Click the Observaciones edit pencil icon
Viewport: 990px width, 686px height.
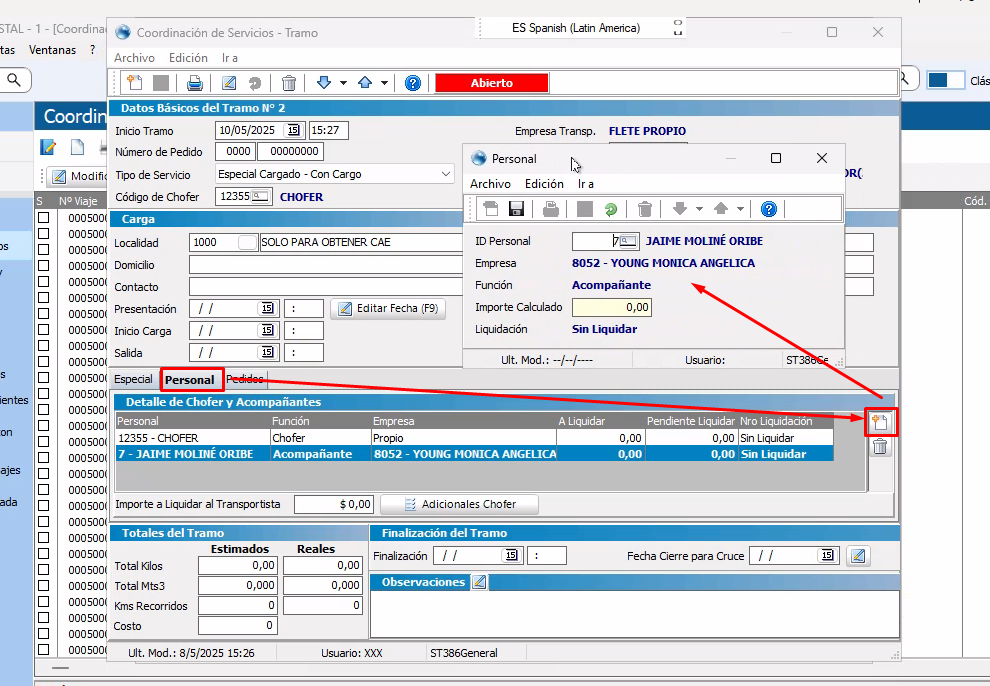click(479, 582)
